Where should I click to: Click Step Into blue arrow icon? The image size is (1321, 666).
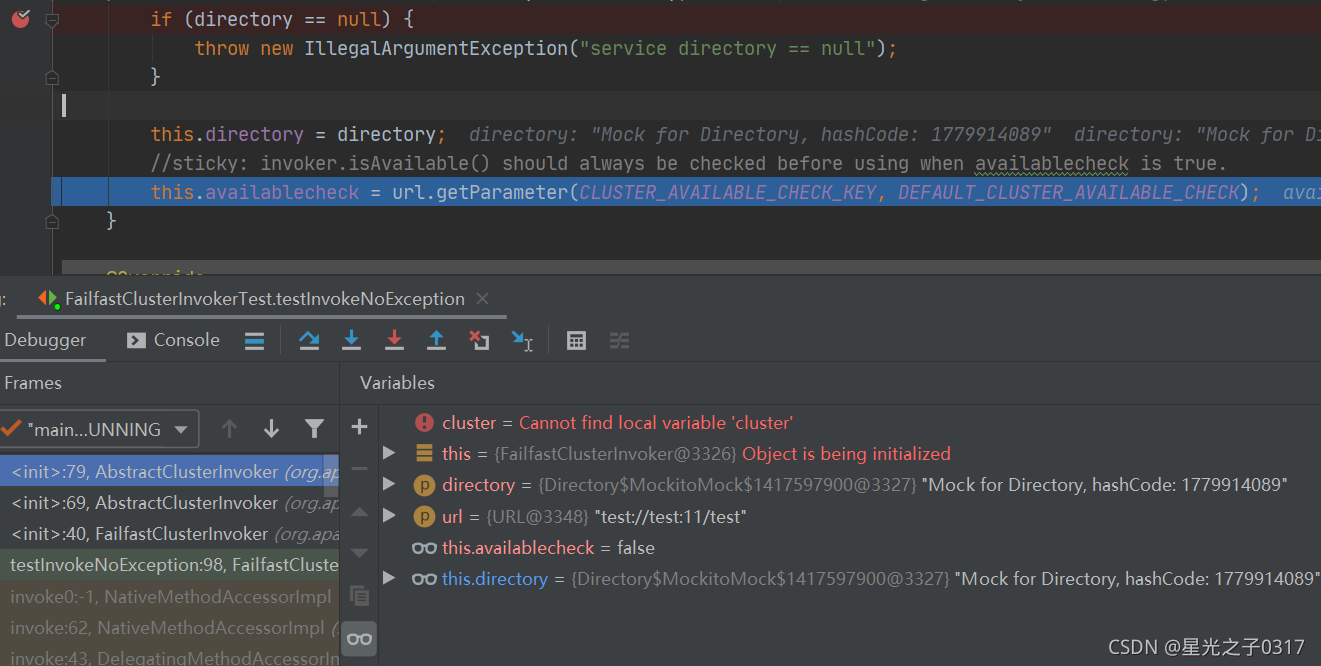pos(351,341)
